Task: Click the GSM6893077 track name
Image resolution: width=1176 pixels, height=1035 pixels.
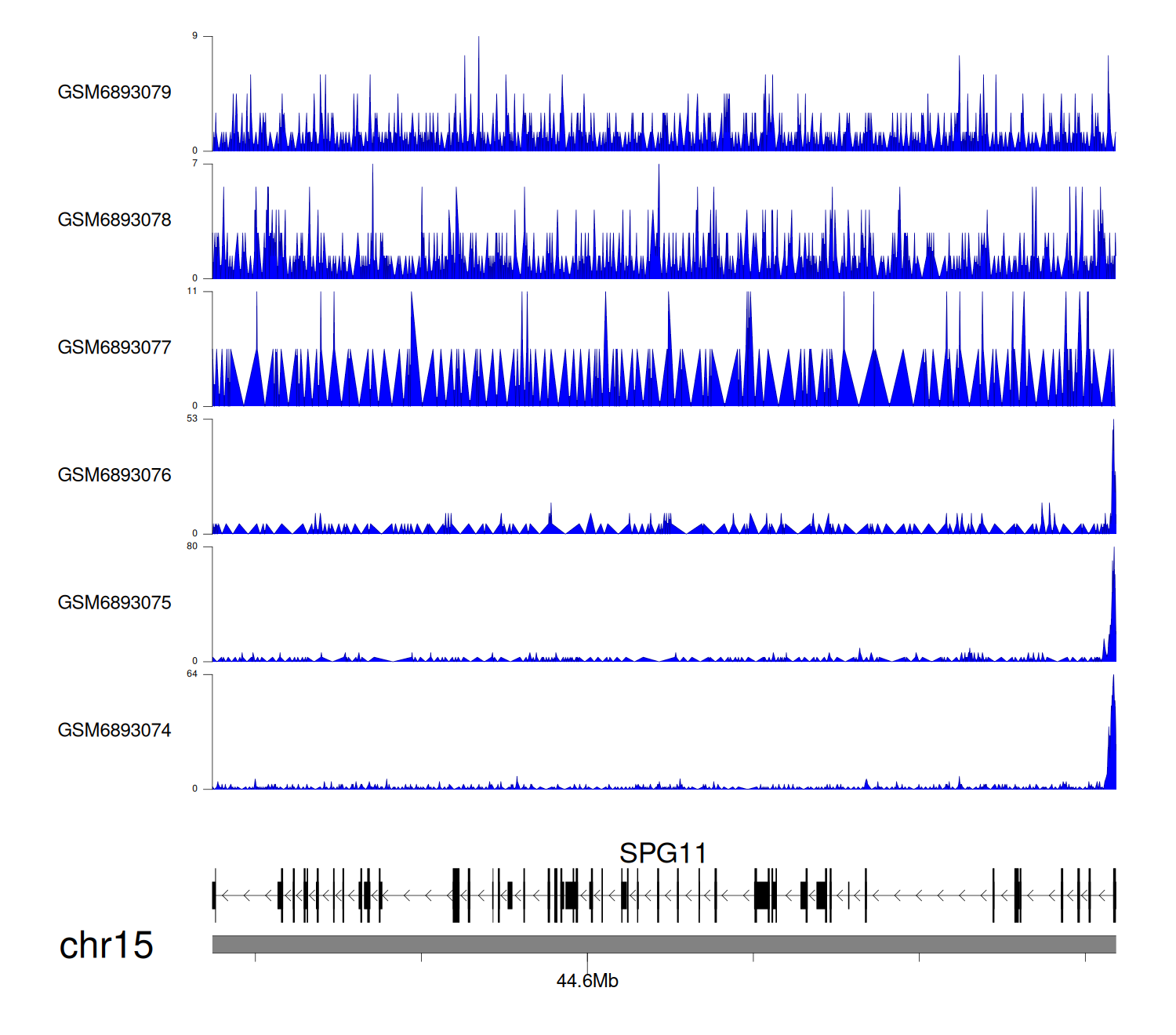Action: (x=114, y=347)
